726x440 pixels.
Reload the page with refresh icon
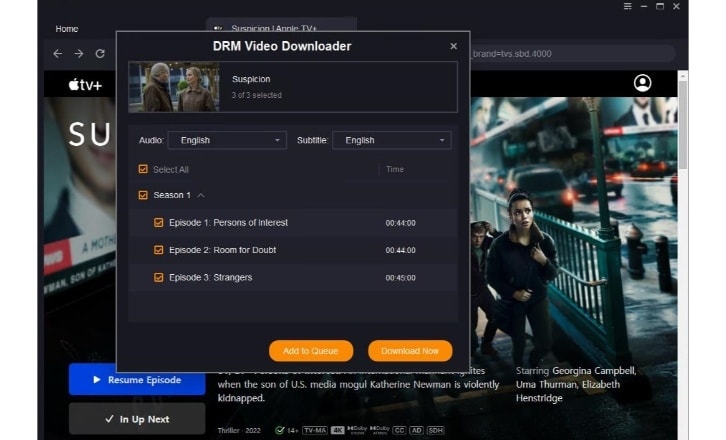(x=100, y=54)
